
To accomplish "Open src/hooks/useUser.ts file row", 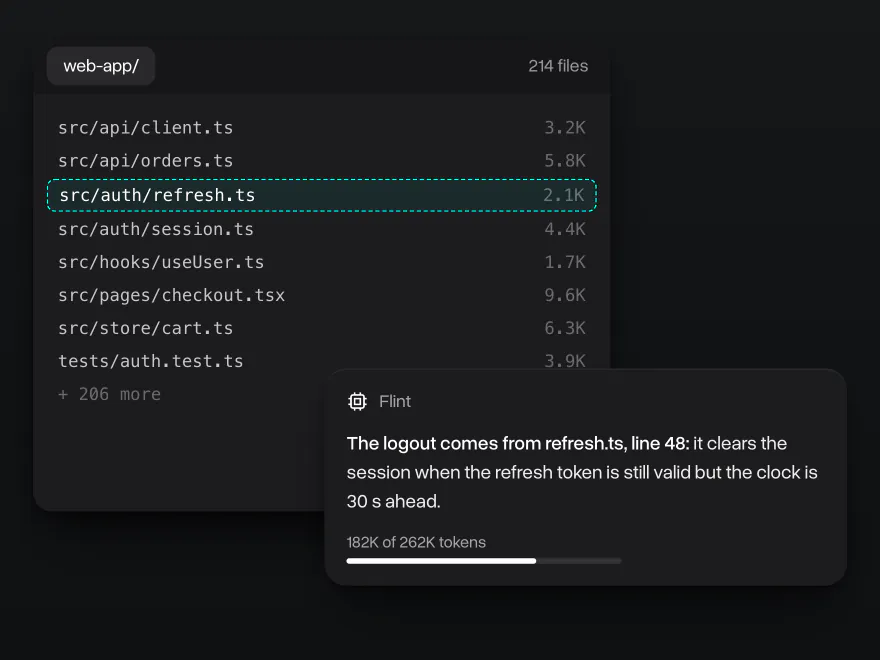I will point(322,262).
